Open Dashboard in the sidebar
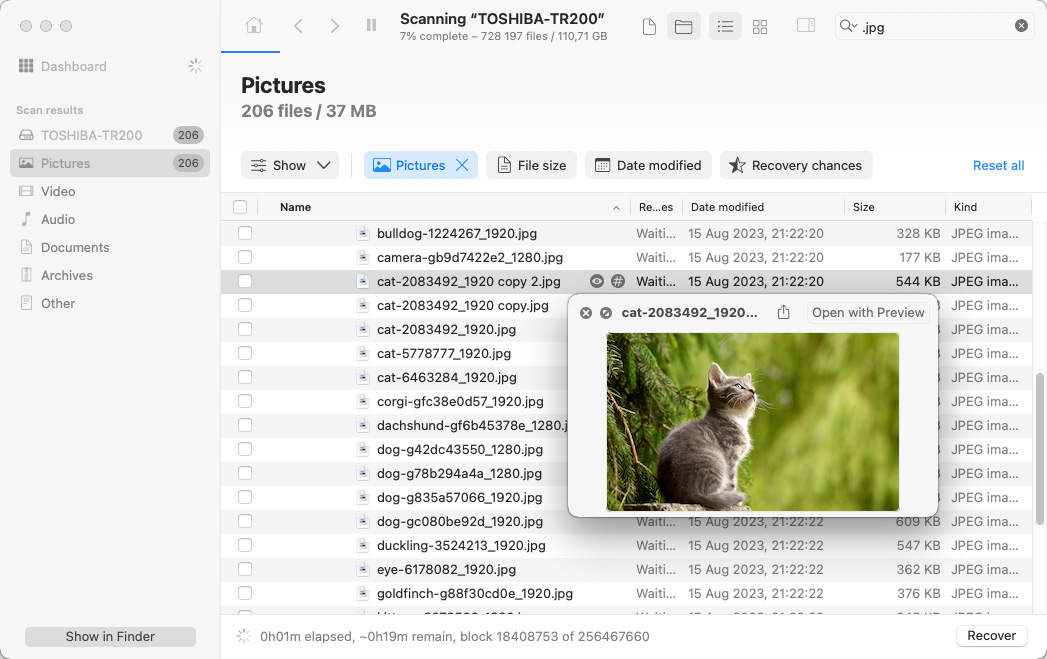The image size is (1047, 659). point(73,66)
